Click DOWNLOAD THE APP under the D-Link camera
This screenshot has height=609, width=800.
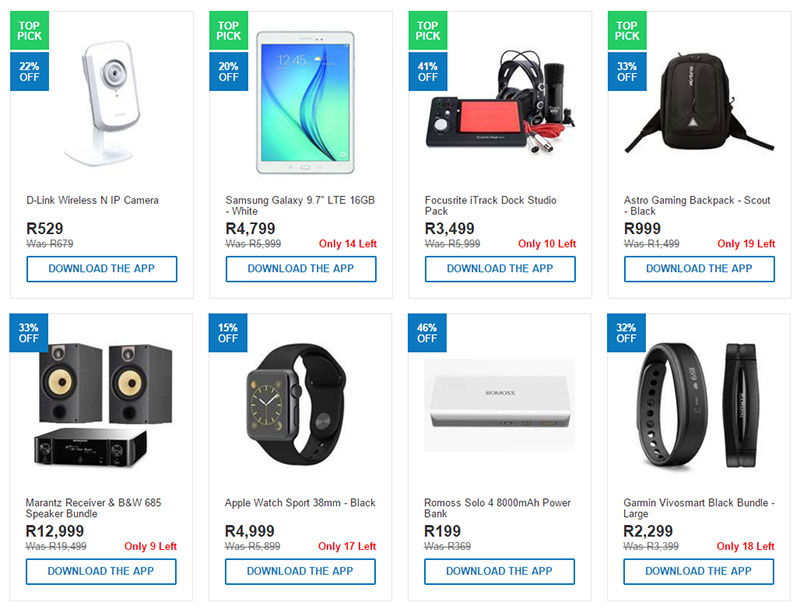point(100,269)
